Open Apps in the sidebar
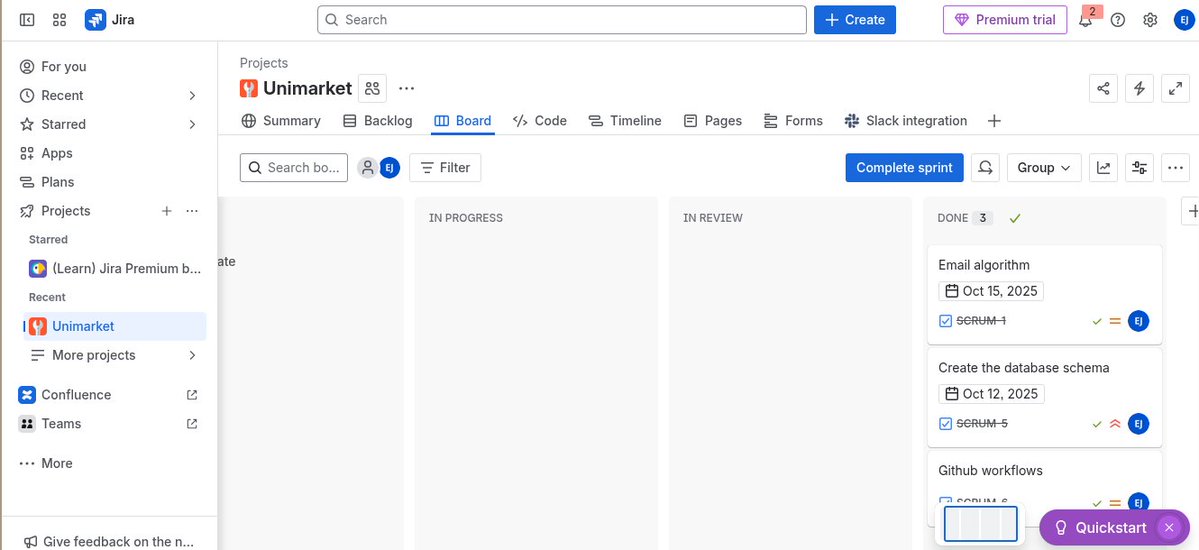 pyautogui.click(x=111, y=154)
